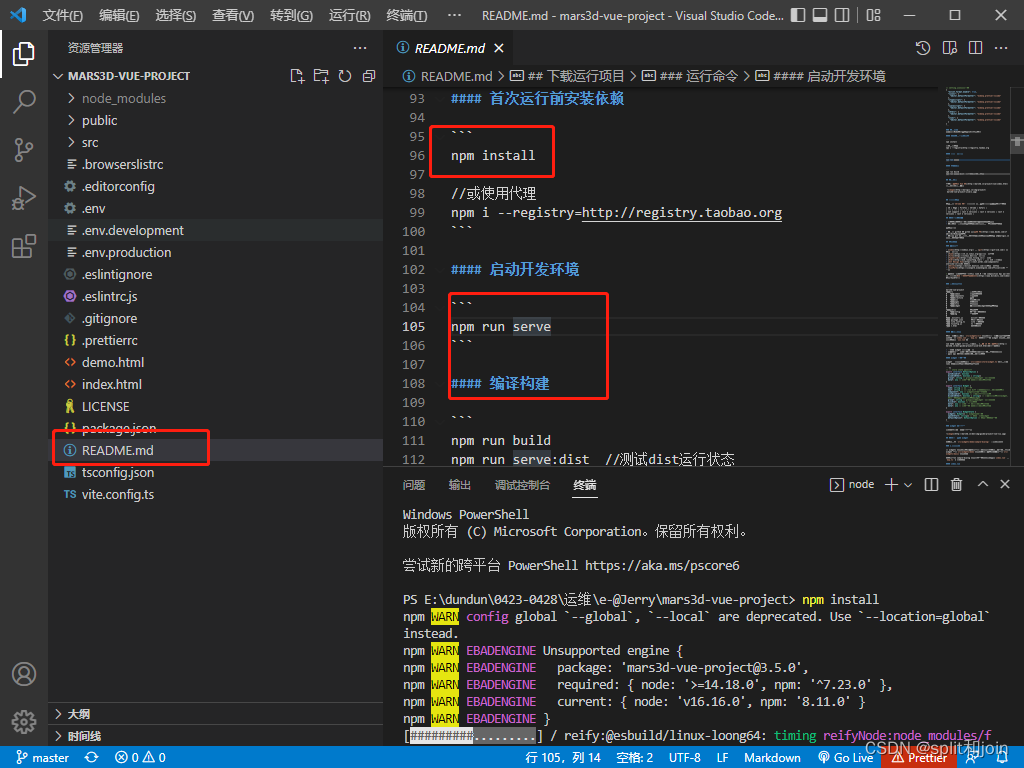
Task: Open master branch selector in status bar
Action: point(42,757)
